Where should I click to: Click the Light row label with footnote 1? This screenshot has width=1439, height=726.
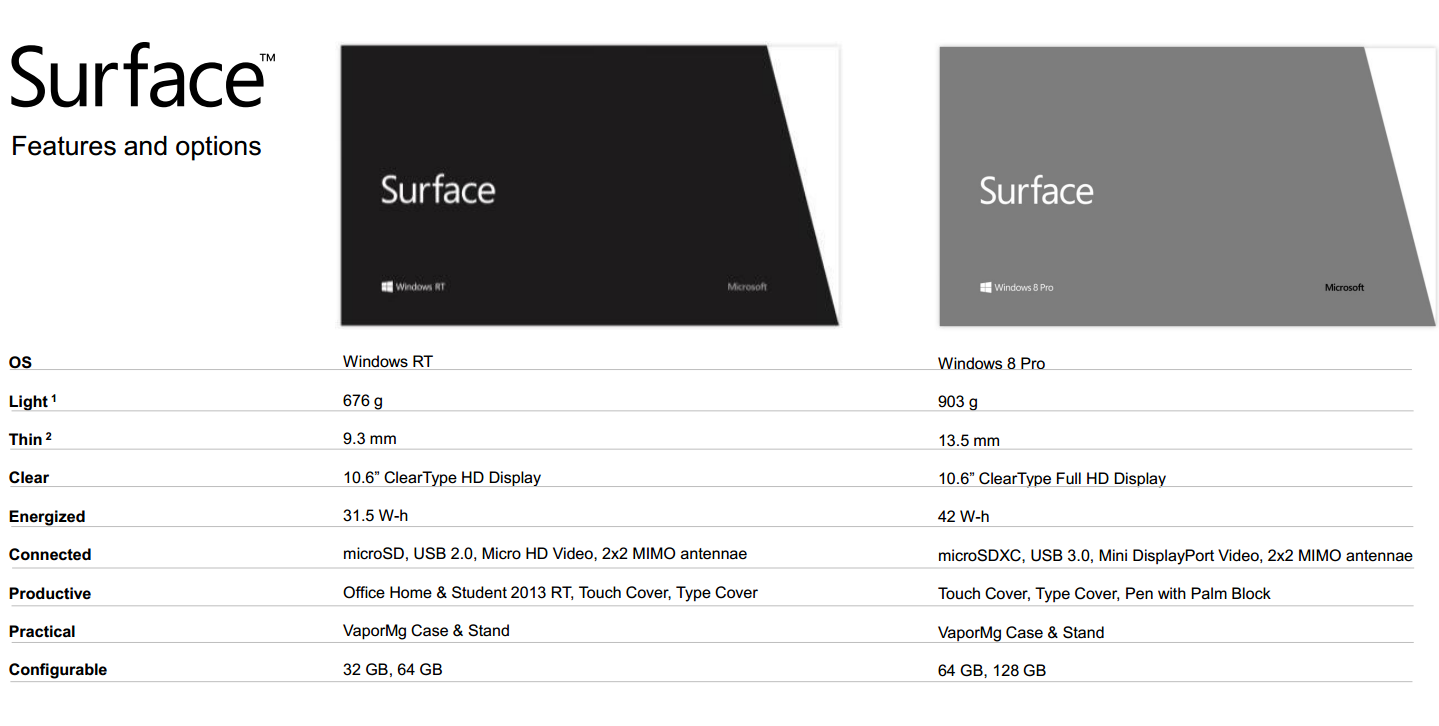(x=33, y=401)
